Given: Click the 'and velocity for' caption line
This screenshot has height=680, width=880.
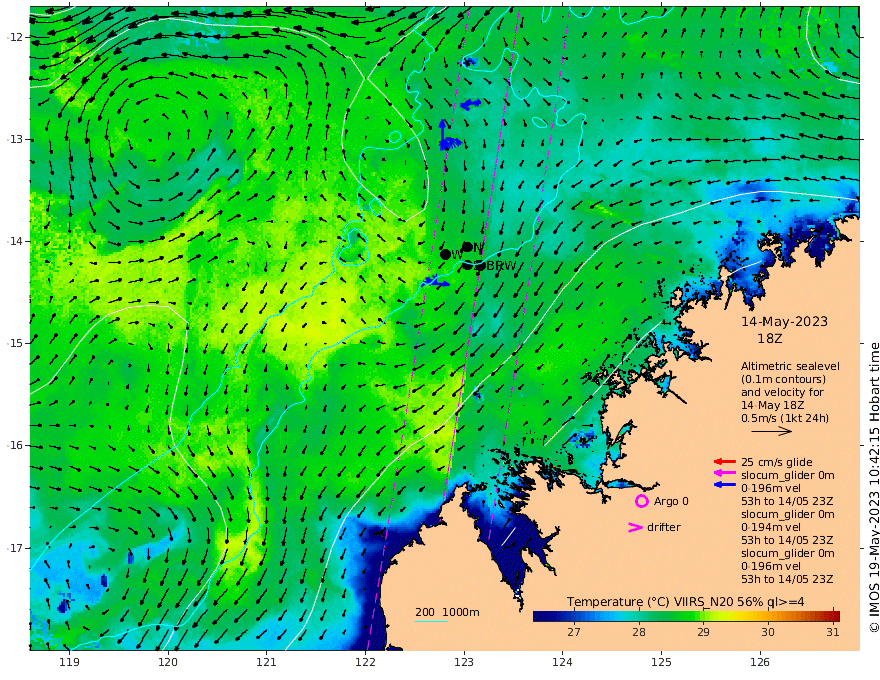Looking at the screenshot, I should 782,392.
